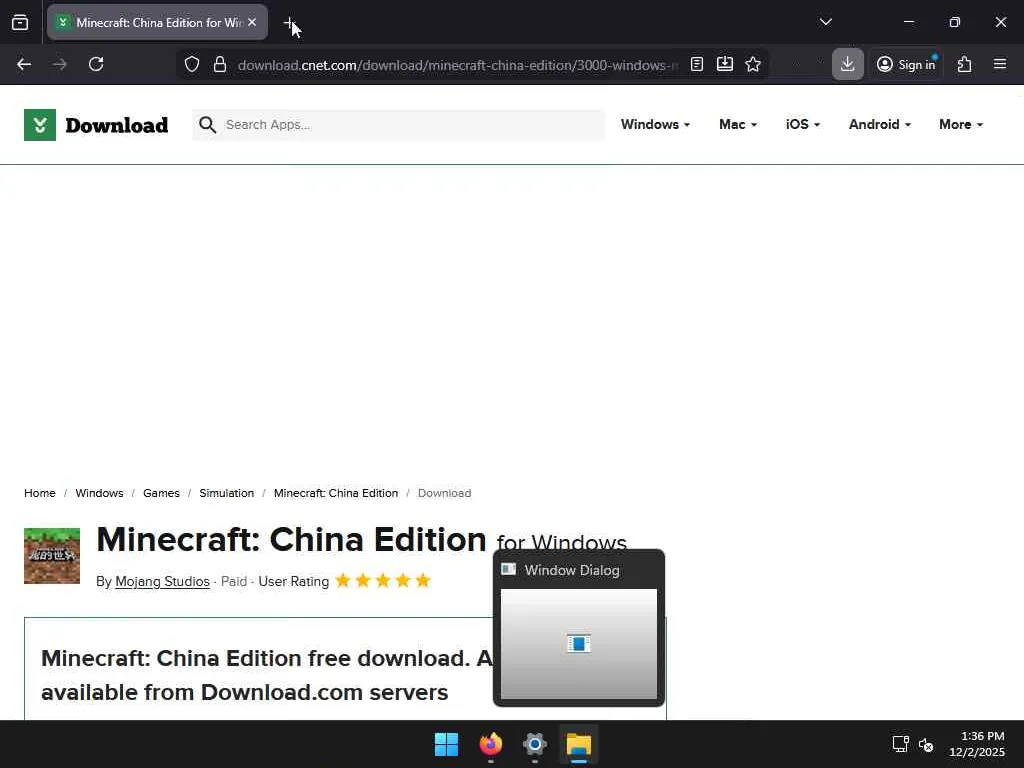
Task: Open clock and date 1:36 PM
Action: (x=977, y=744)
